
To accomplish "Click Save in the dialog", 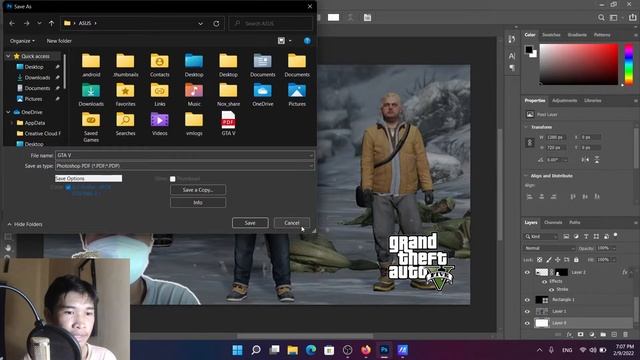I will tap(250, 223).
